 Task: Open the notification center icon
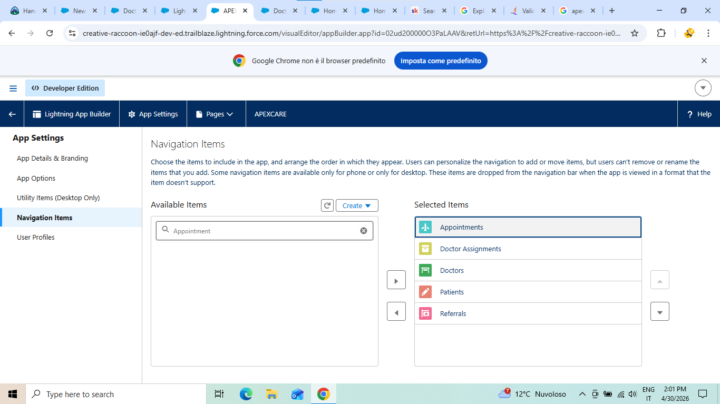click(x=703, y=394)
